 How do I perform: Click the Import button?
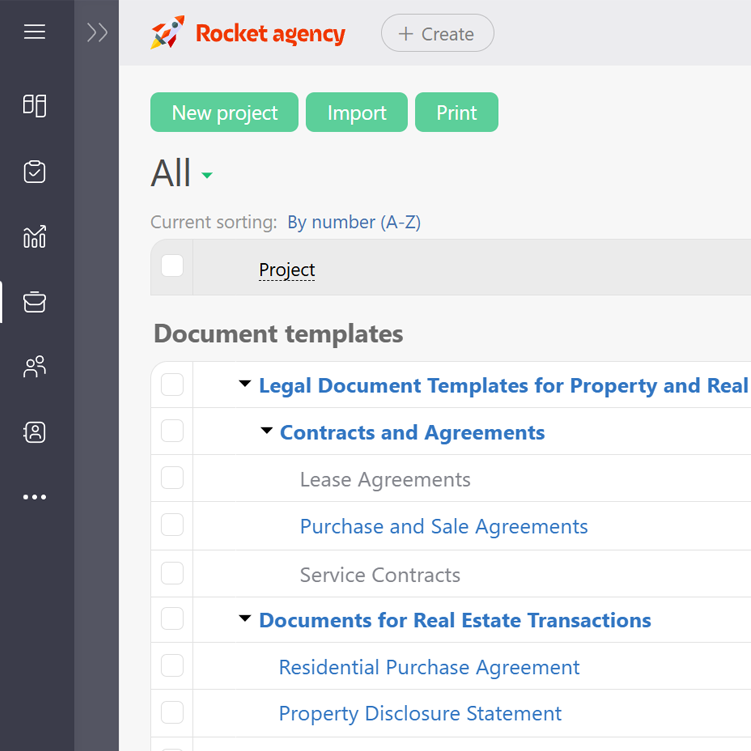(x=357, y=113)
